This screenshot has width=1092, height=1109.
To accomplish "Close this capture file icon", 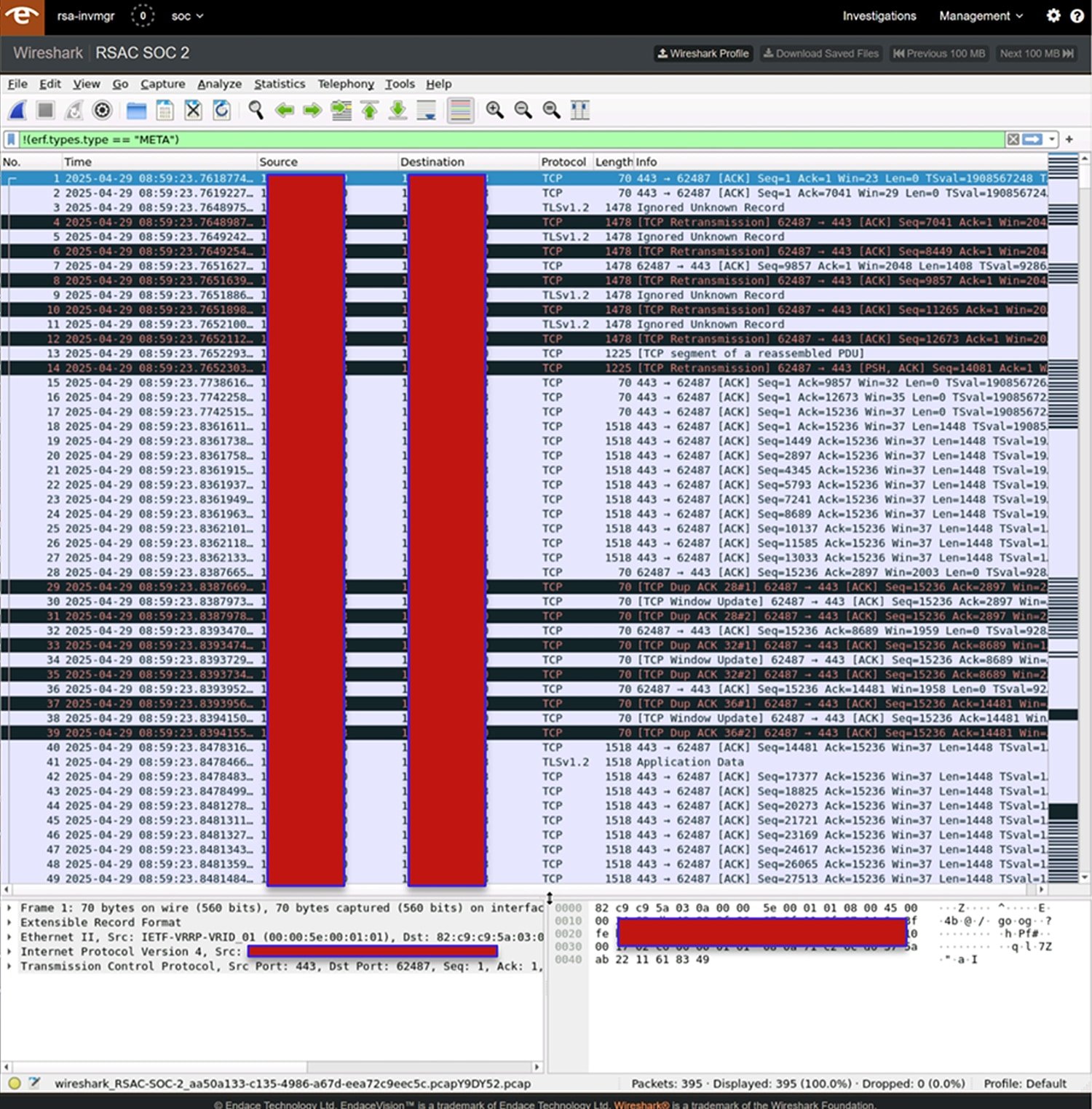I will (x=193, y=111).
